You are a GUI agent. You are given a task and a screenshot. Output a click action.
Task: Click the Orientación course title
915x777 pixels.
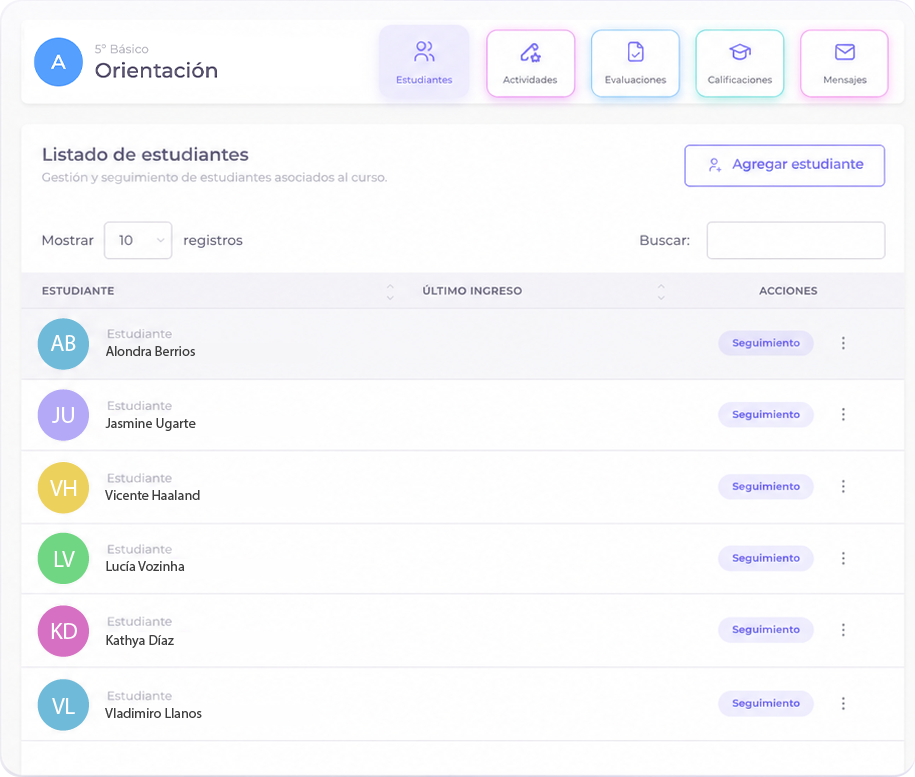156,71
